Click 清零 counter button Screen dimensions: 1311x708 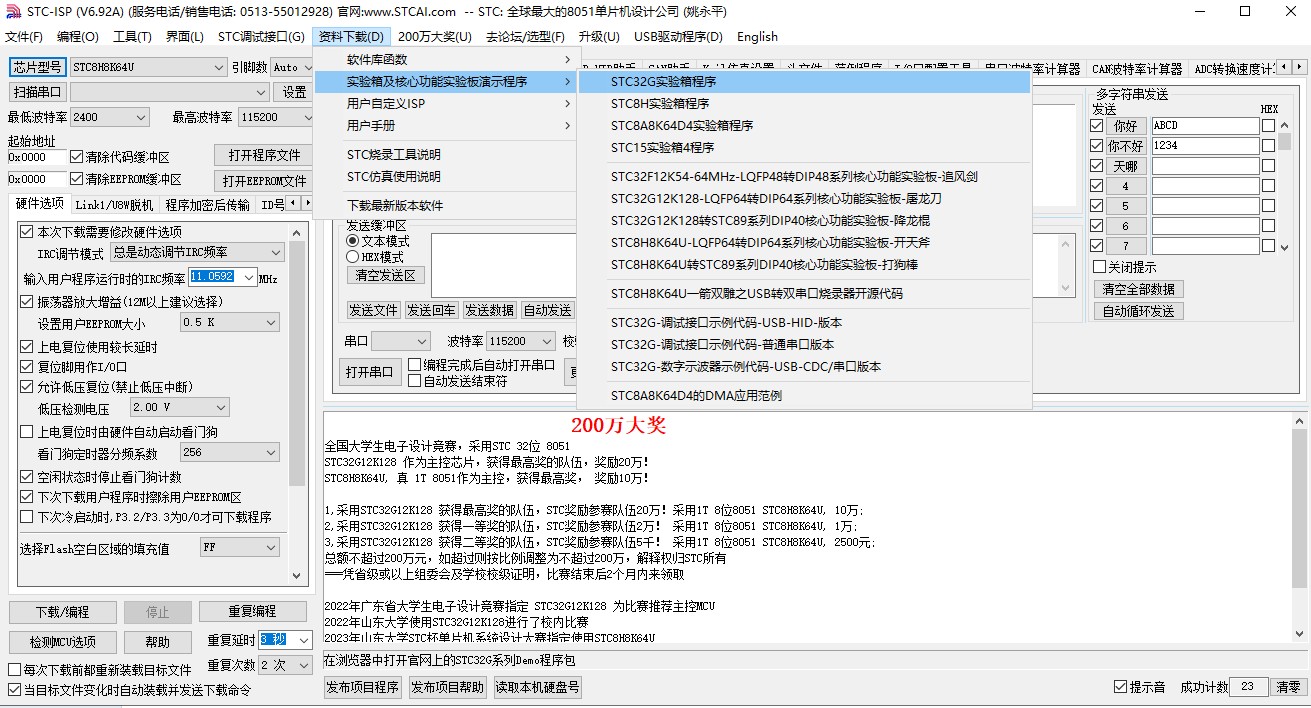click(x=1288, y=687)
